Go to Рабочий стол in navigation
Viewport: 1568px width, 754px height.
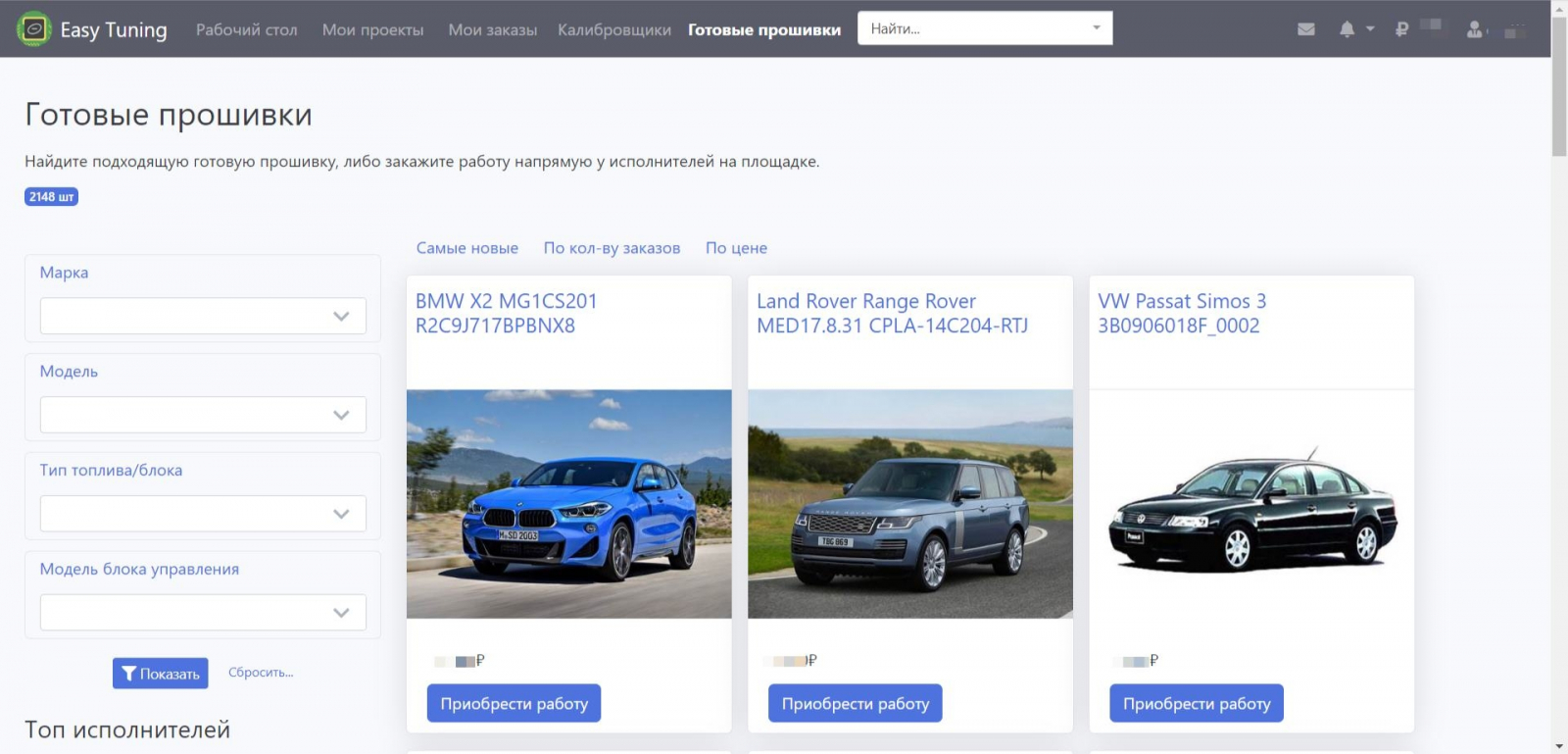pyautogui.click(x=247, y=29)
